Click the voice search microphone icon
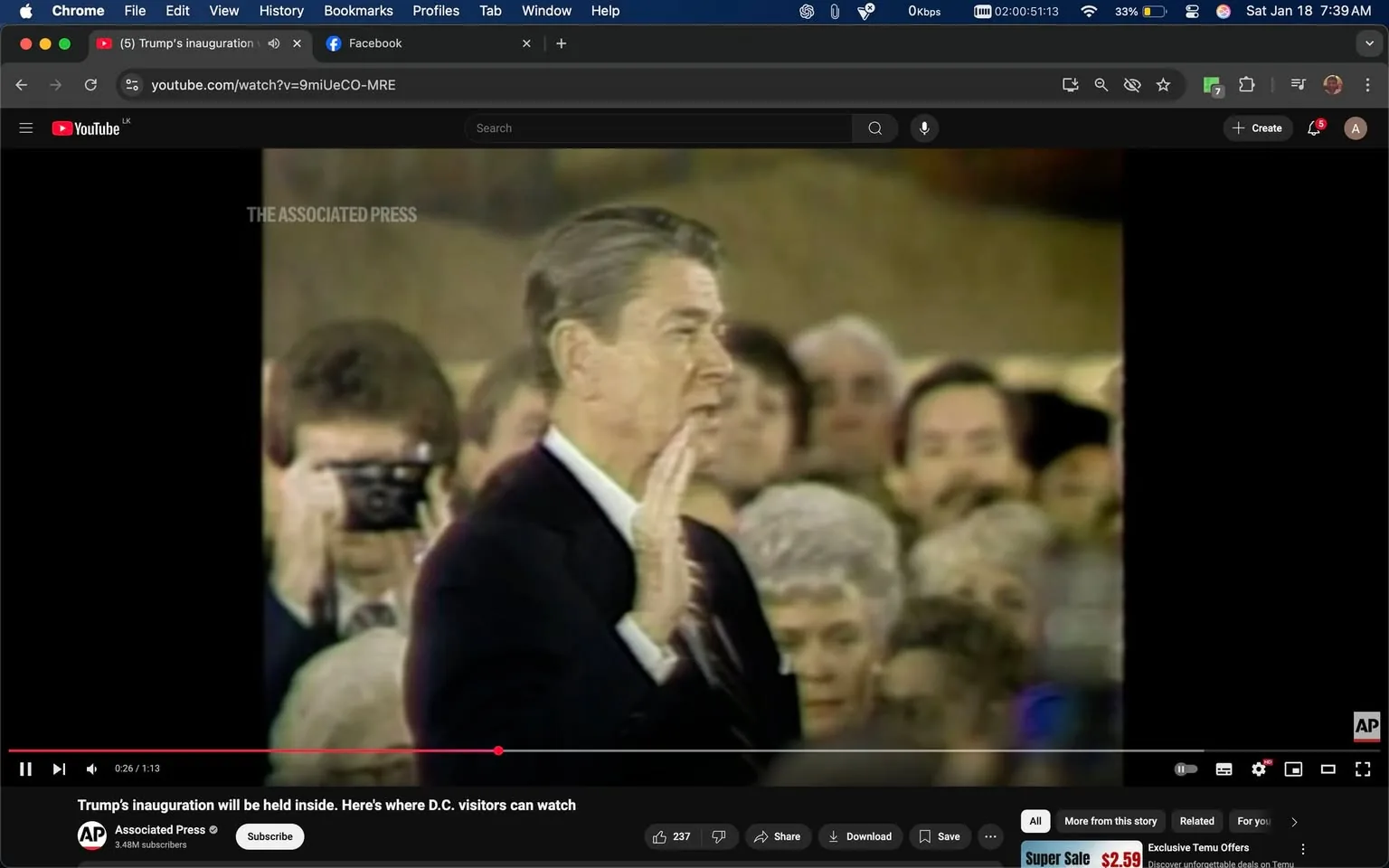1389x868 pixels. click(x=923, y=128)
